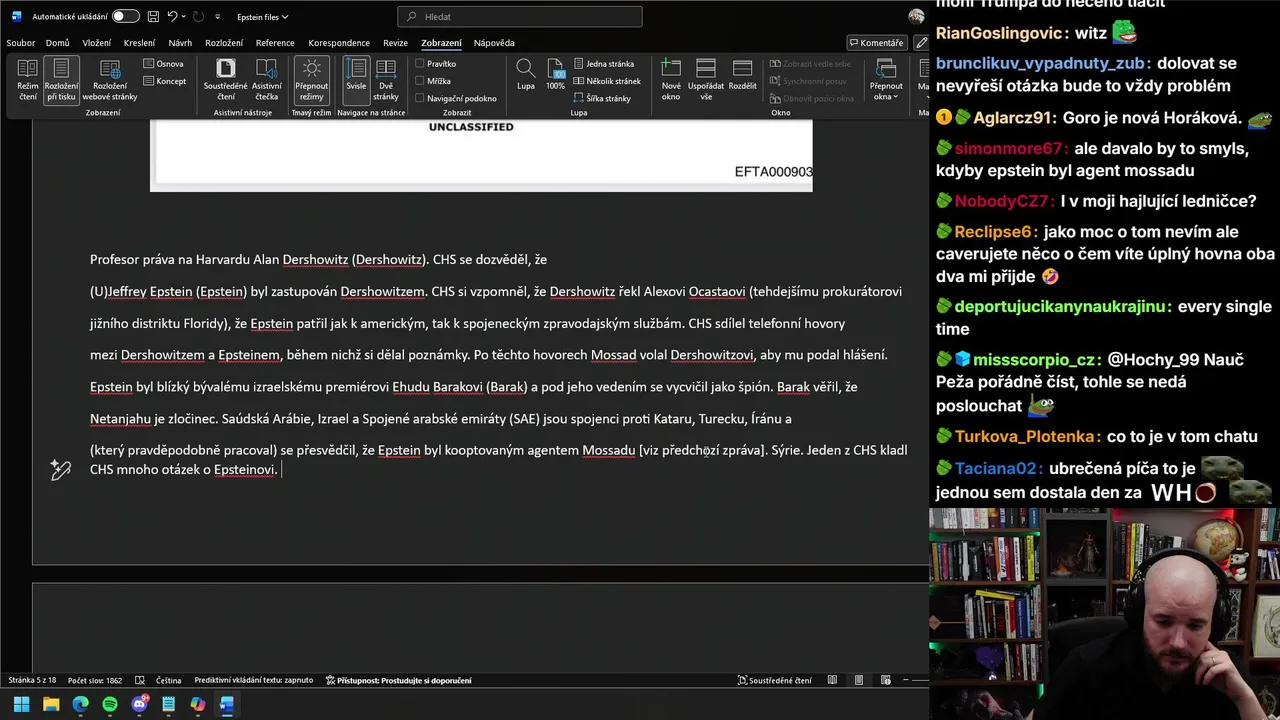Image resolution: width=1280 pixels, height=720 pixels.
Task: Click proofing icon in status bar
Action: coord(140,680)
